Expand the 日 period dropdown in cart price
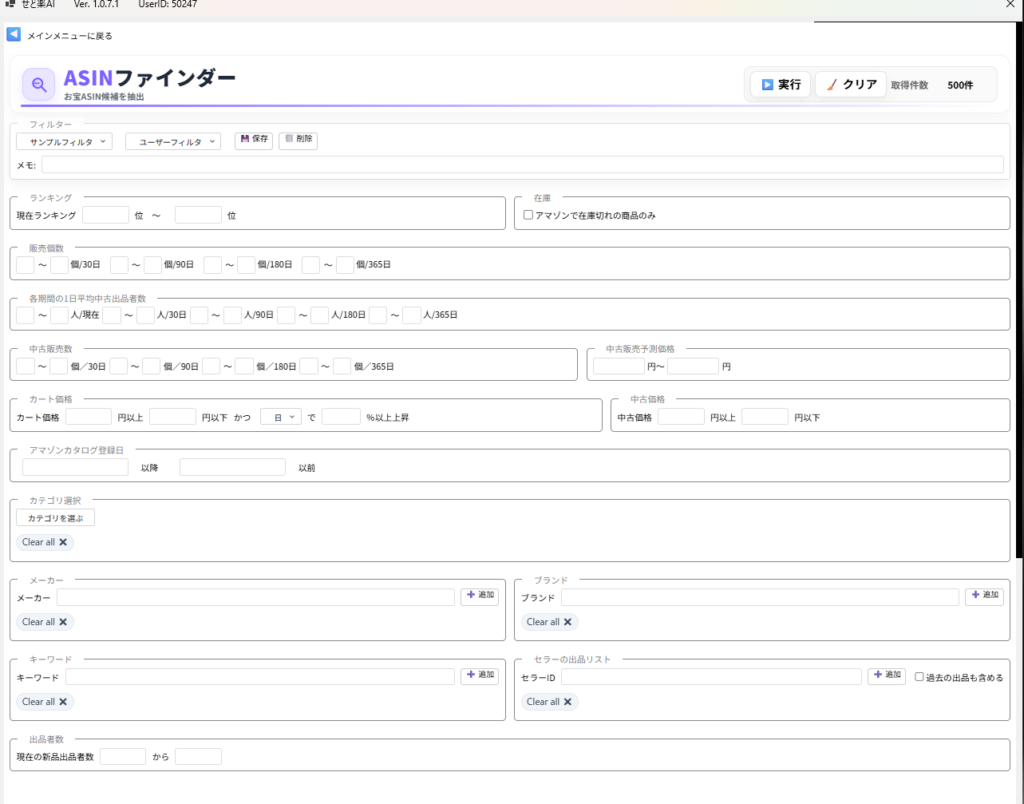The height and width of the screenshot is (804, 1024). [280, 417]
